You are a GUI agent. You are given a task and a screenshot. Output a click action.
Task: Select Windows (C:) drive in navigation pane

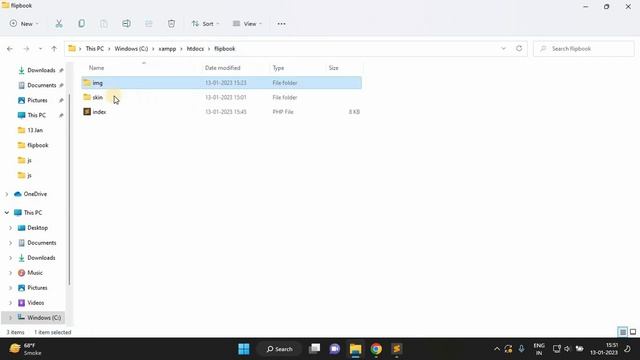(44, 318)
